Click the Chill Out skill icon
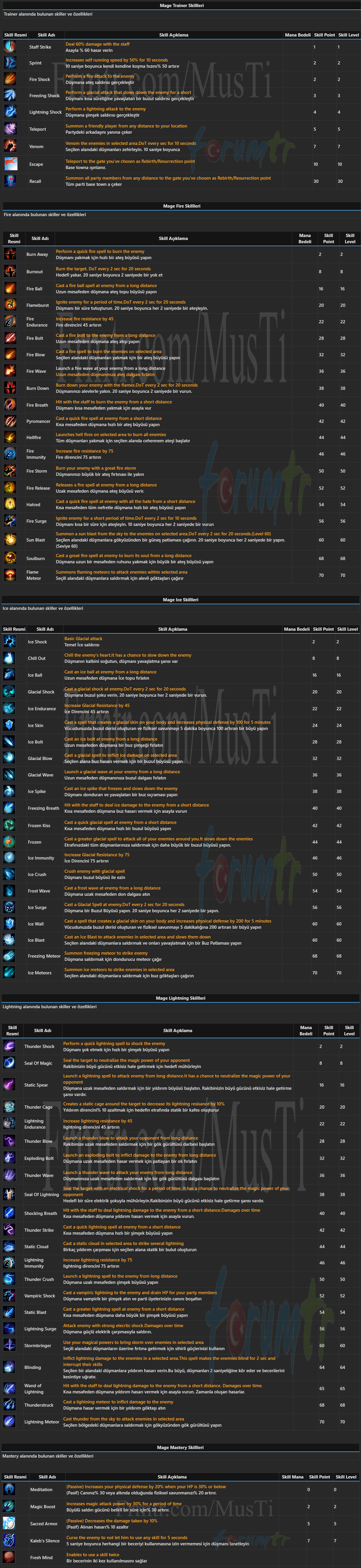Viewport: 361px width, 1568px height. 9,658
